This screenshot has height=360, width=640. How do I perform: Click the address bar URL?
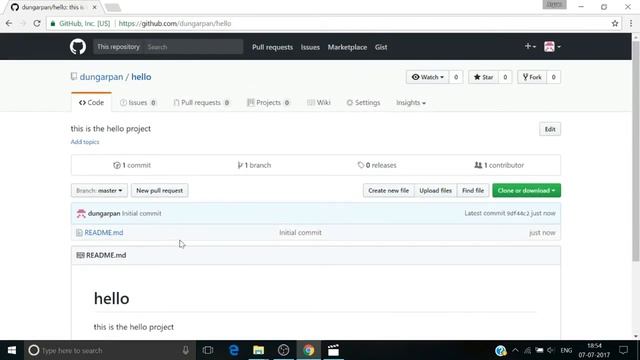coord(175,24)
